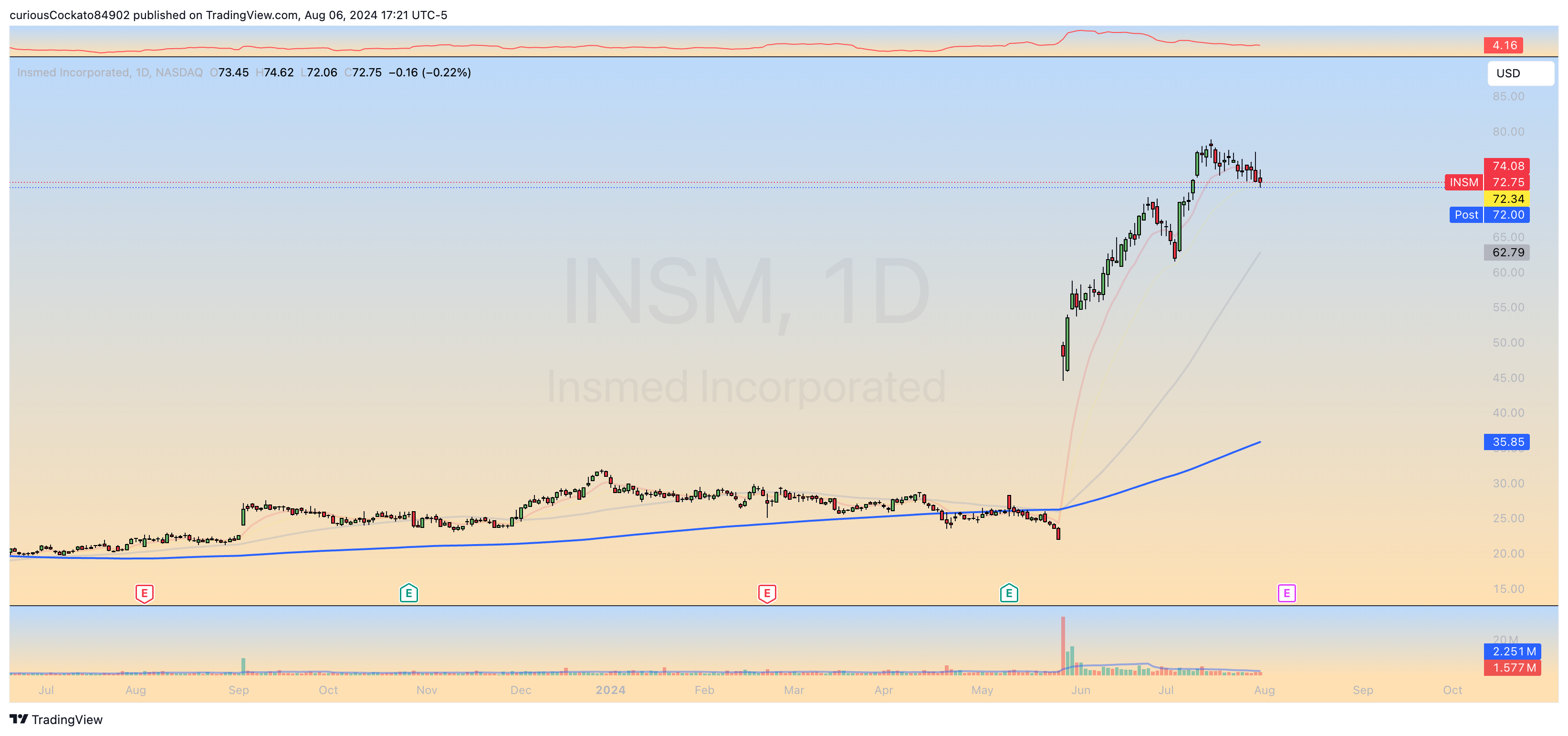Click the red 74.08 price label
The image size is (1568, 736).
point(1507,166)
